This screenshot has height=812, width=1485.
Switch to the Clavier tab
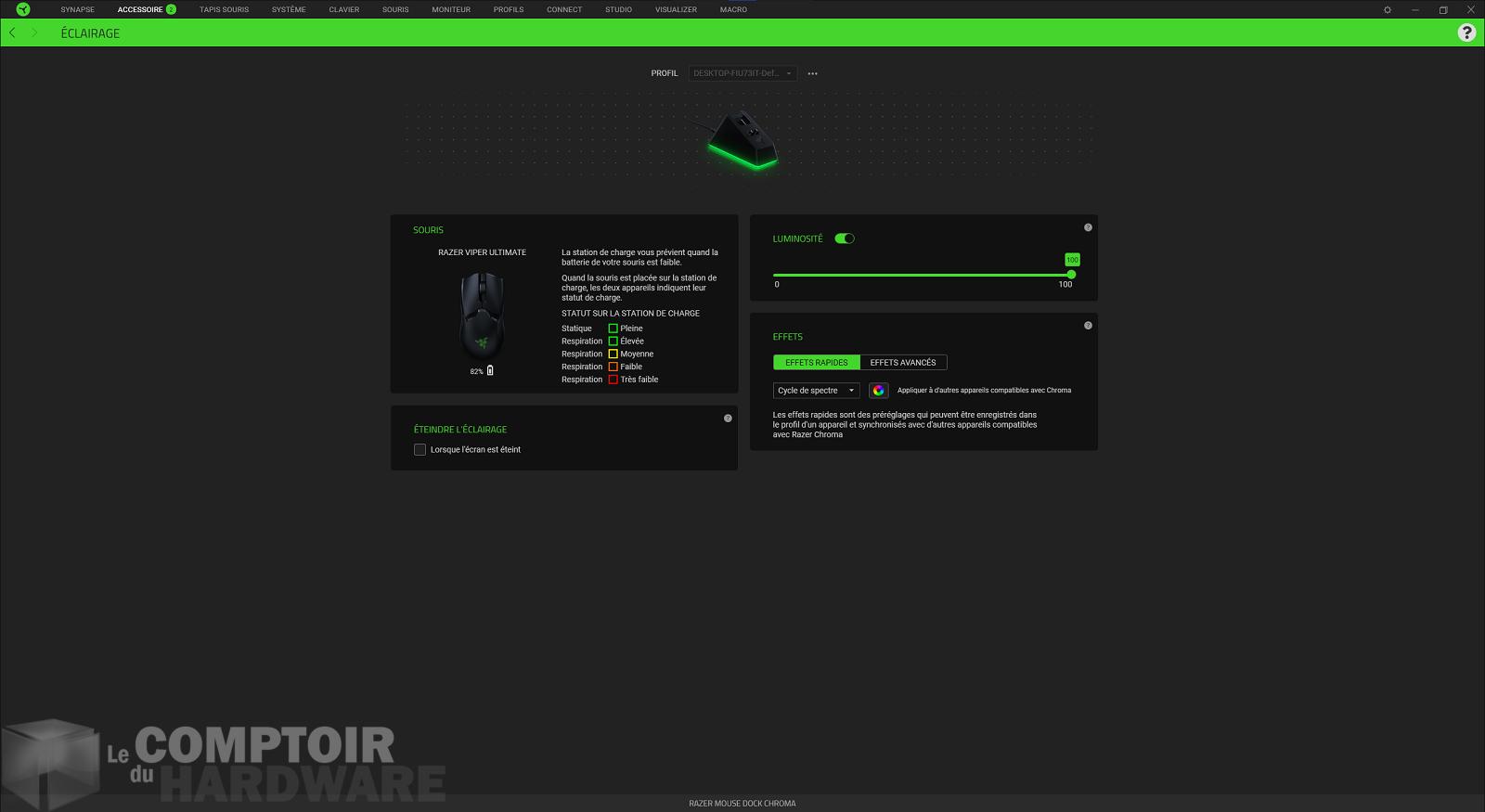point(344,9)
